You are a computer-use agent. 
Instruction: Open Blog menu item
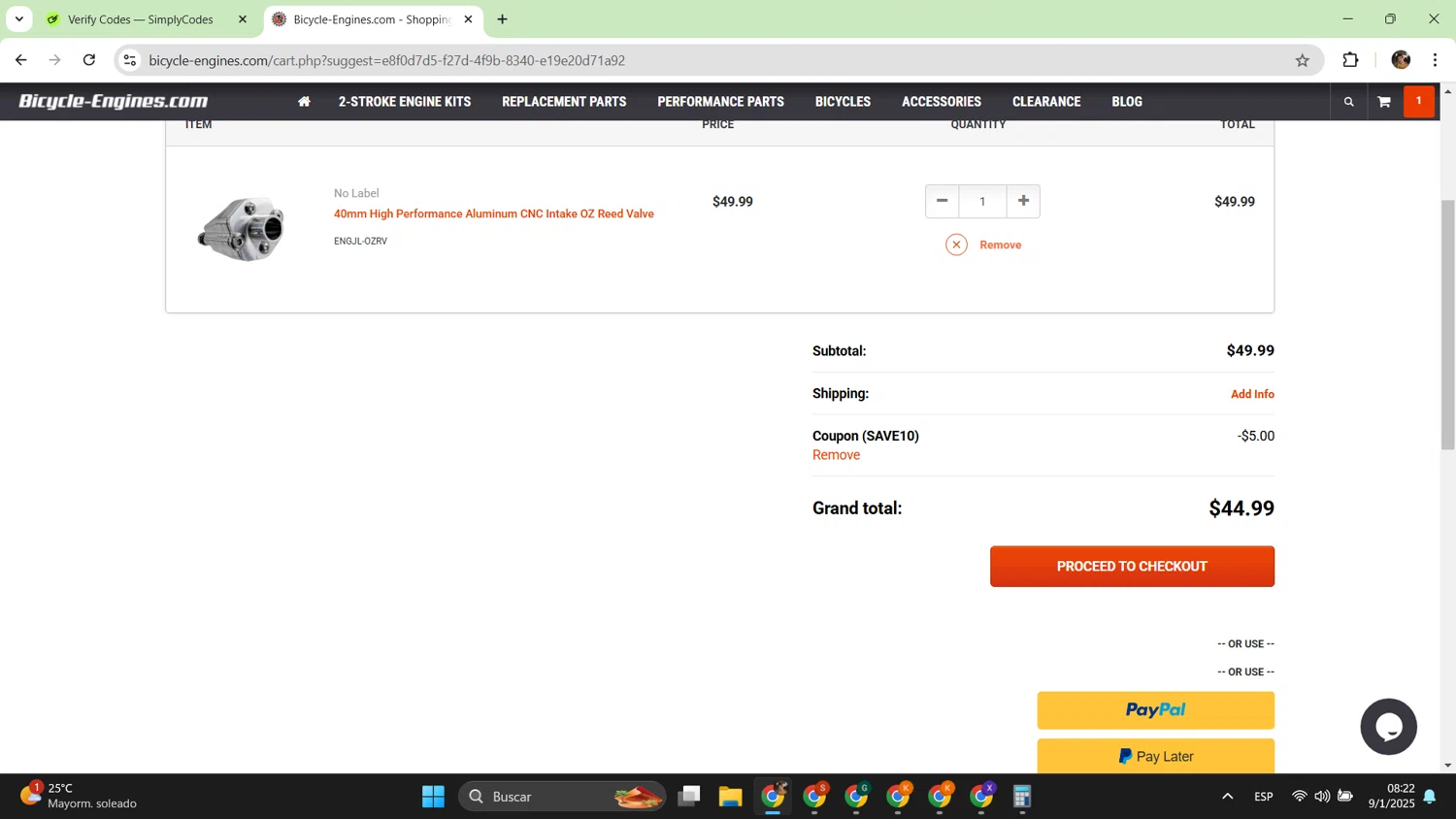tap(1127, 102)
